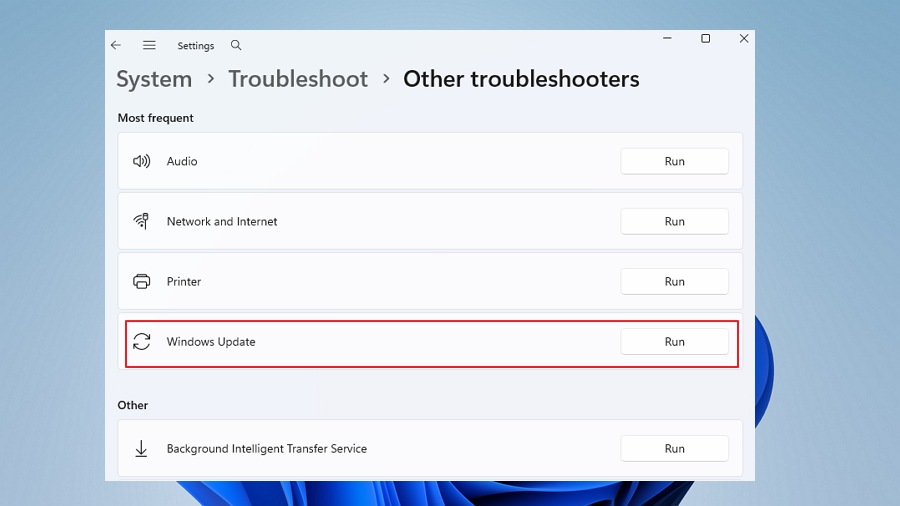Run the Windows Update troubleshooter
900x506 pixels.
point(674,341)
